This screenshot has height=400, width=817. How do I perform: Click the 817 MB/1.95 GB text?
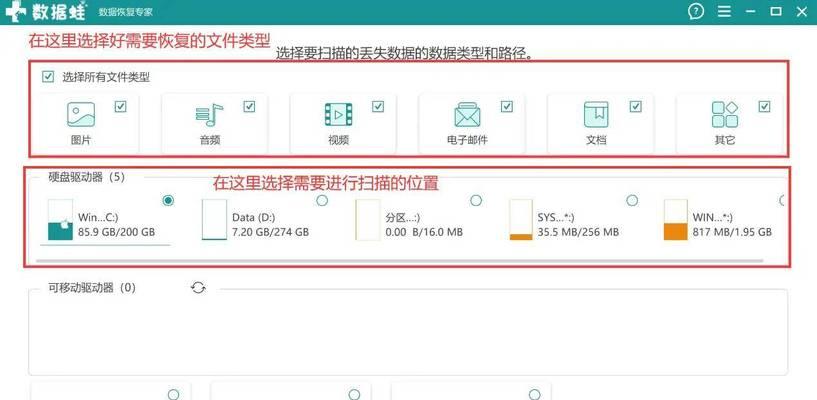pyautogui.click(x=732, y=232)
